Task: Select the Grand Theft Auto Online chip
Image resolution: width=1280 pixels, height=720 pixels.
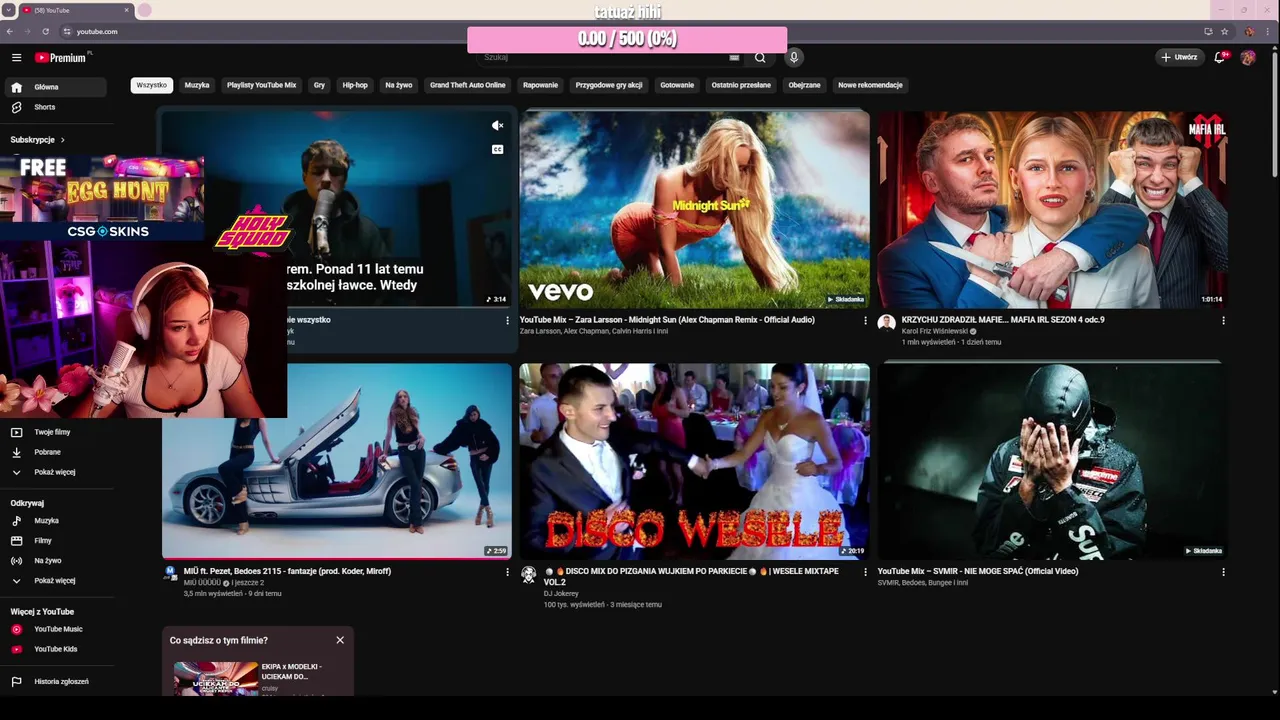Action: (467, 86)
